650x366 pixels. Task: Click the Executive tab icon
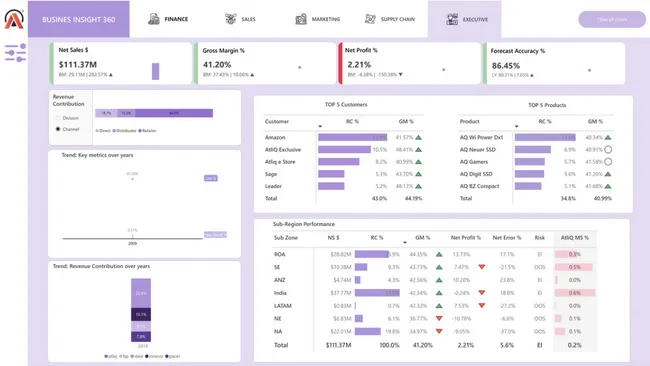[x=452, y=19]
